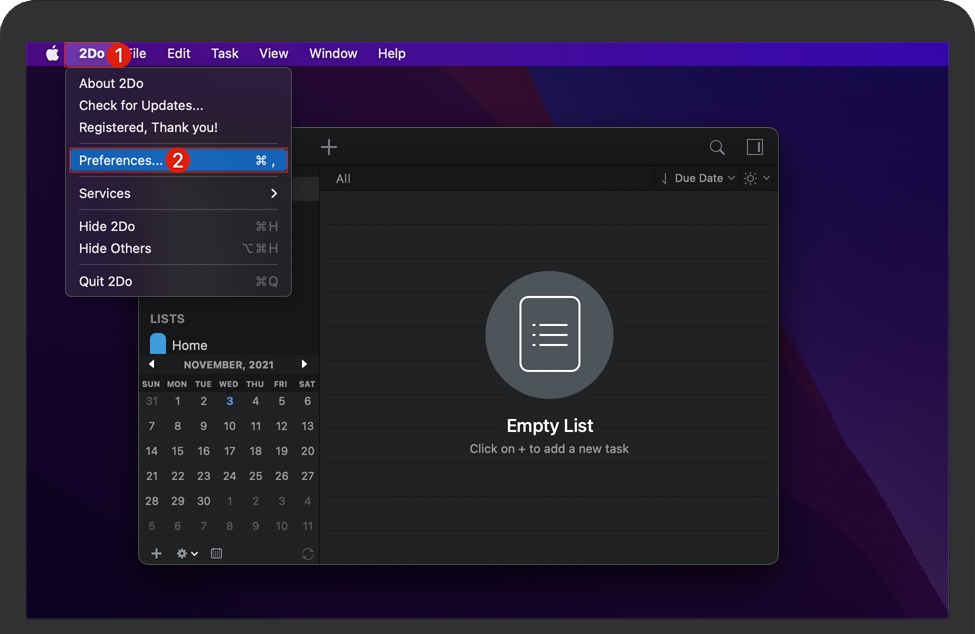The image size is (975, 634).
Task: Choose Check for Updates… menu item
Action: [x=141, y=105]
